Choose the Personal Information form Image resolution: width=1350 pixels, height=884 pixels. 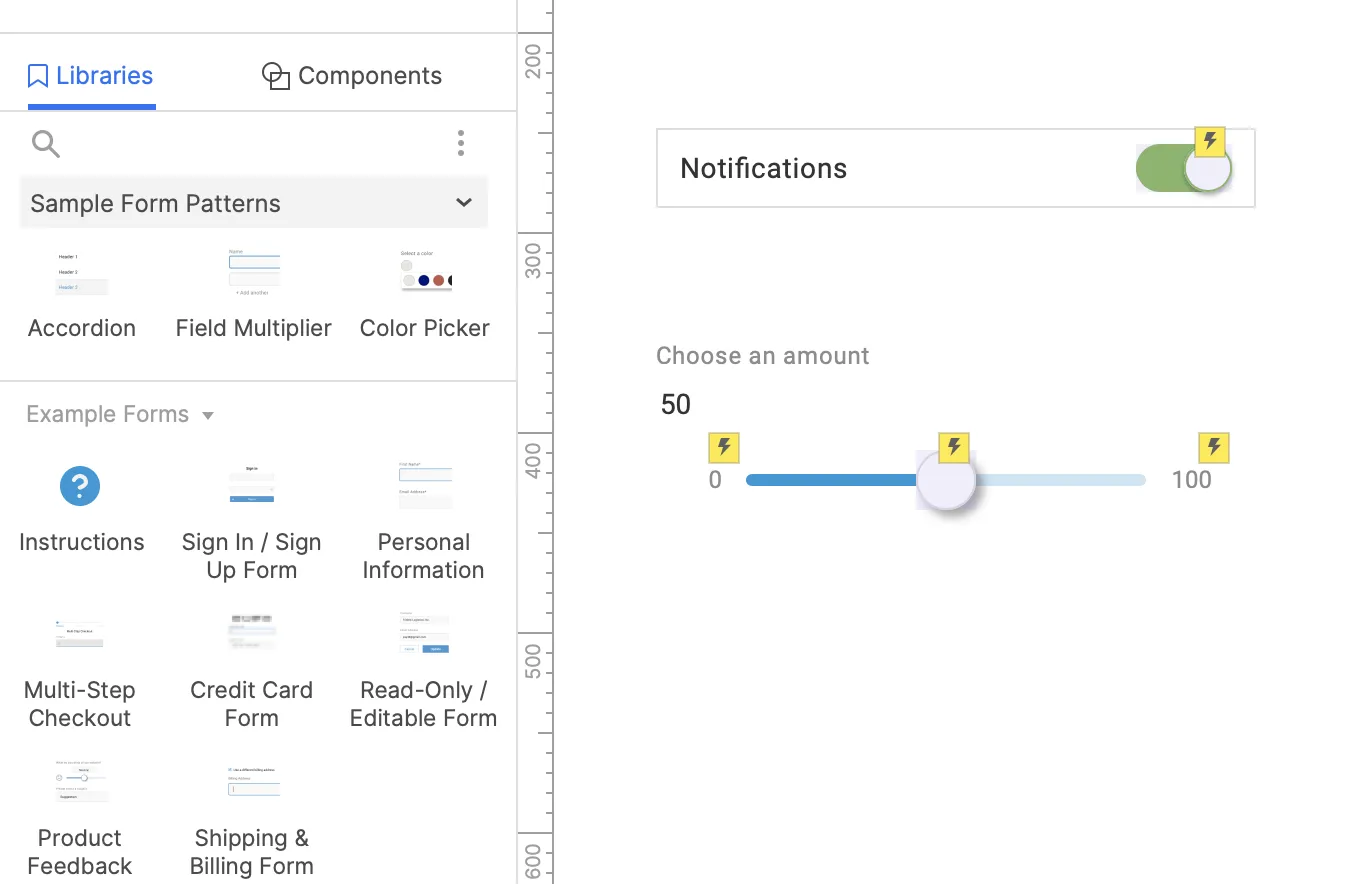pos(424,485)
